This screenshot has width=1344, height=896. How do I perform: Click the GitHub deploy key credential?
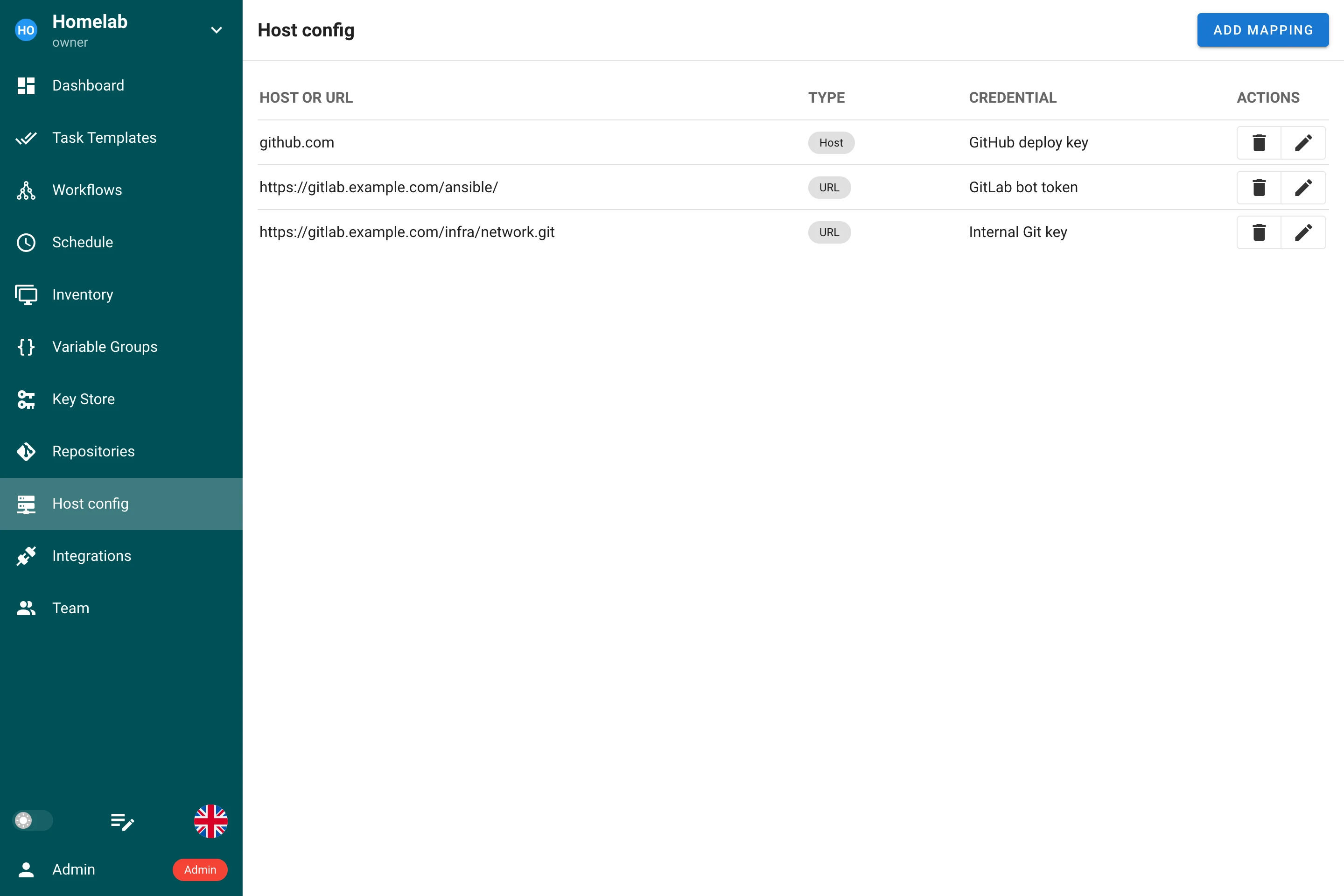pyautogui.click(x=1029, y=142)
